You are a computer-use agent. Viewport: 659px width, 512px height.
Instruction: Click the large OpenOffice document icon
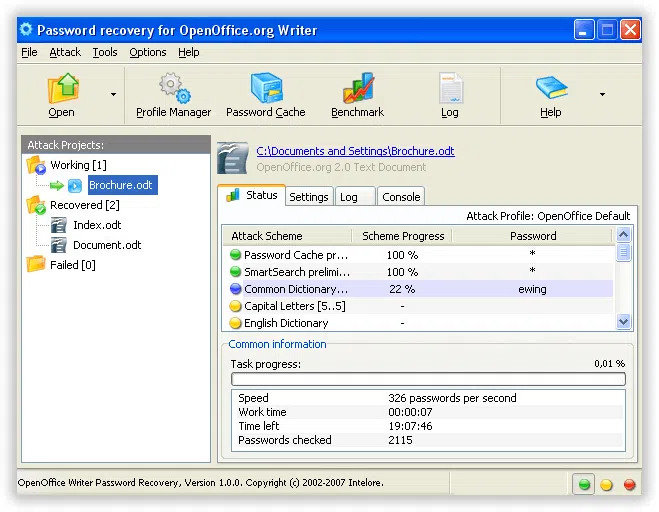pos(233,158)
